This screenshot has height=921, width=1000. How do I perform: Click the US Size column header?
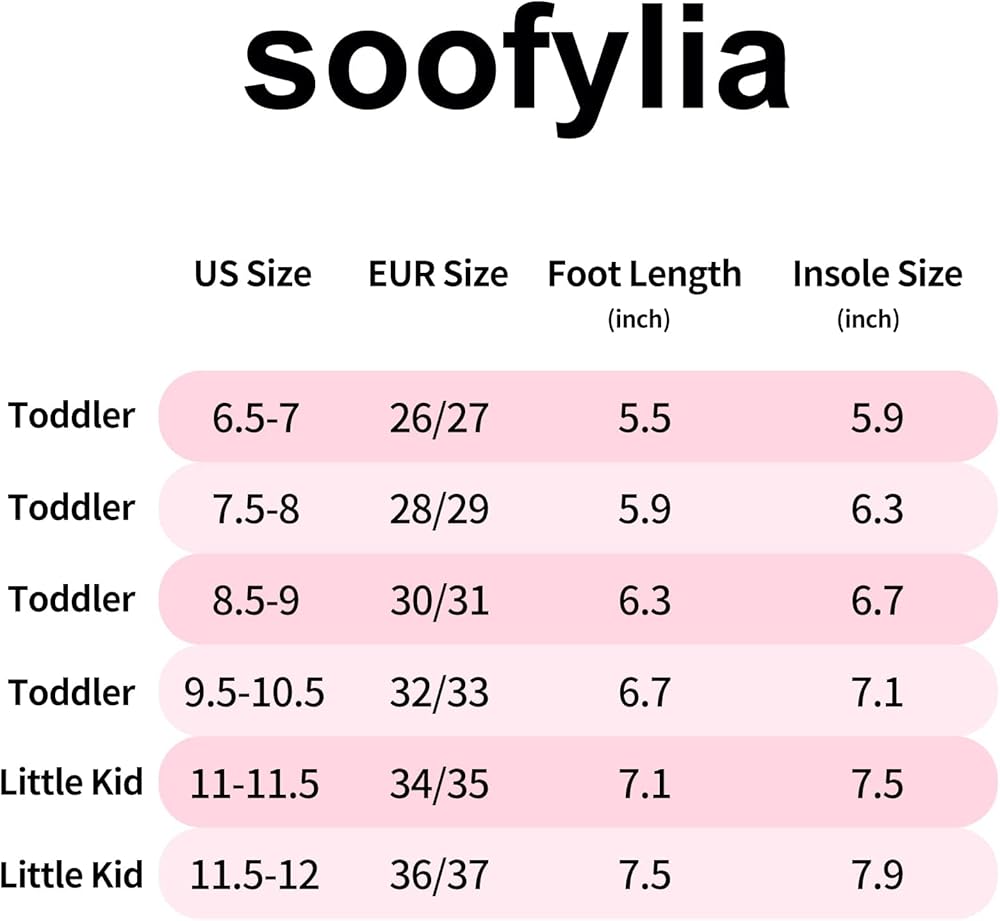pyautogui.click(x=252, y=274)
